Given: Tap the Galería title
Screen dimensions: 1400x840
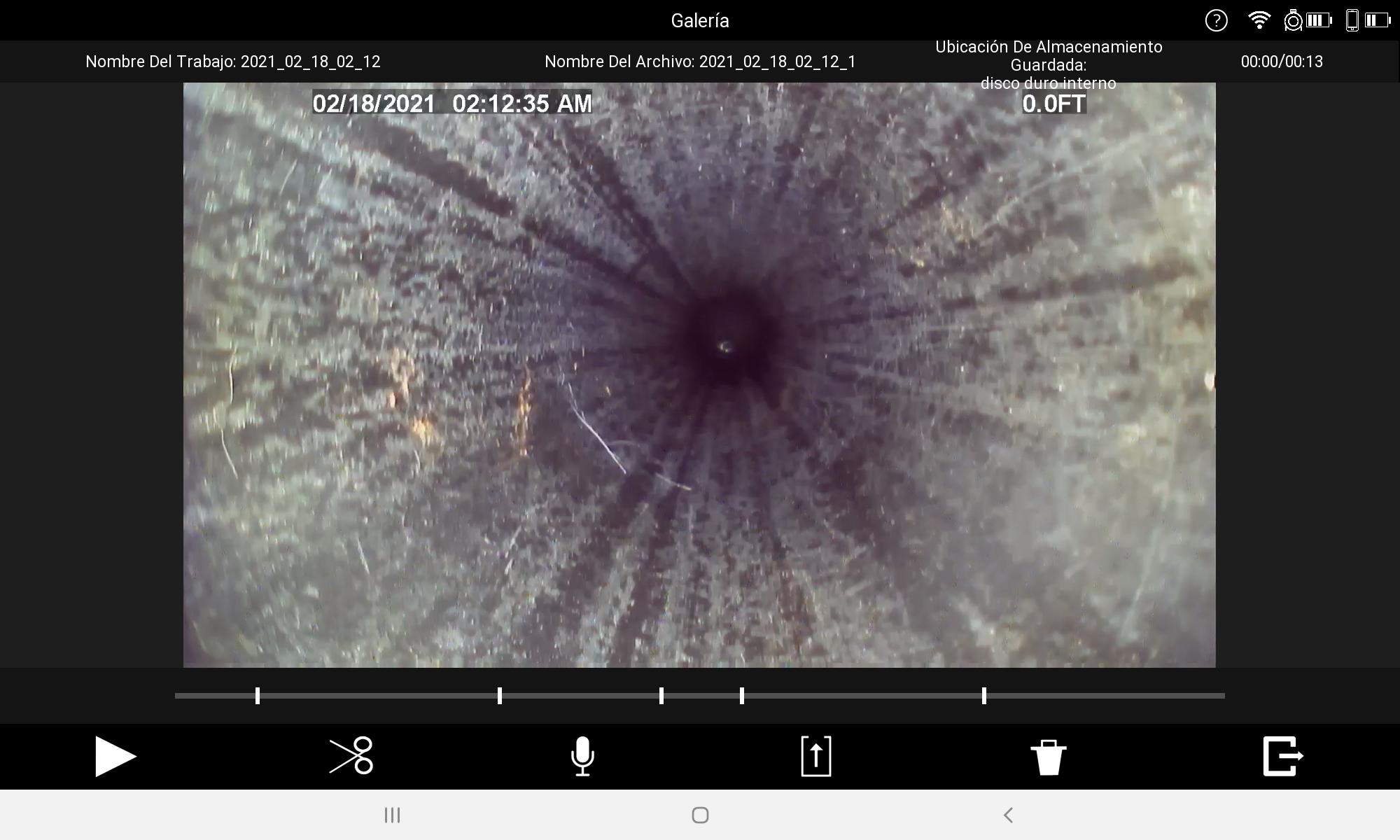Looking at the screenshot, I should coord(700,21).
